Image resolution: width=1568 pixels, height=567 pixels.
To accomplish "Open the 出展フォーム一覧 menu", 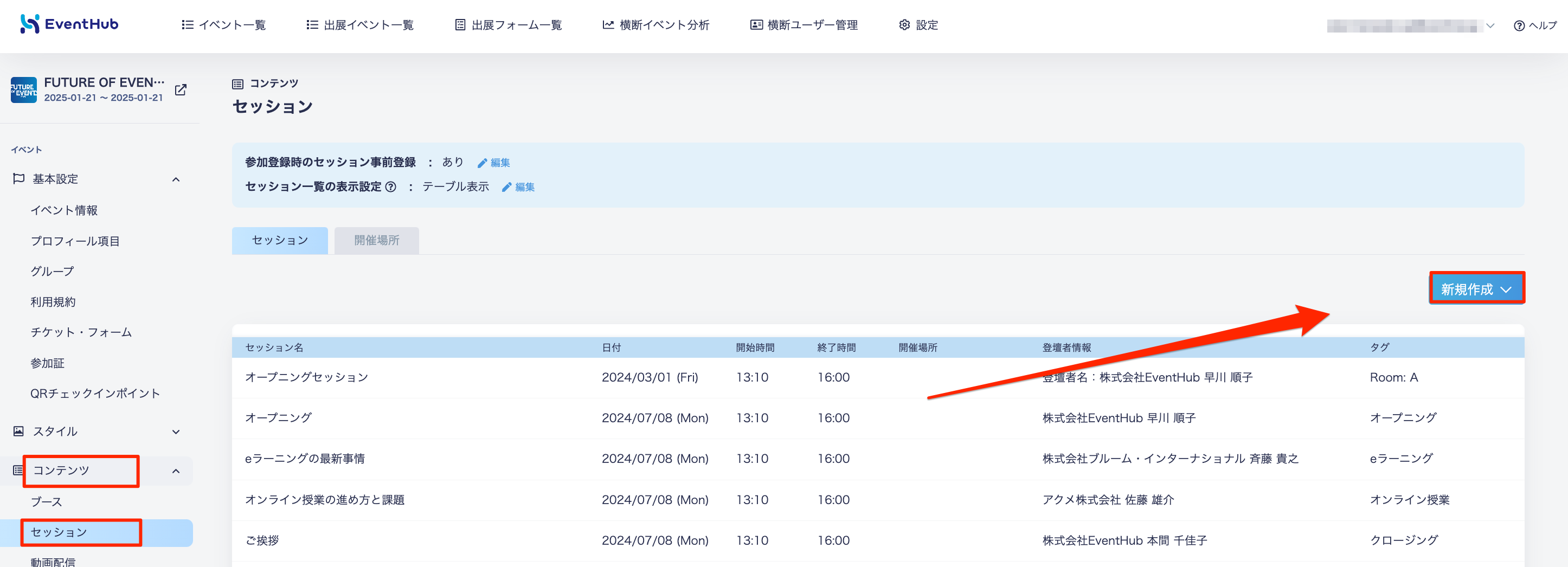I will point(508,25).
